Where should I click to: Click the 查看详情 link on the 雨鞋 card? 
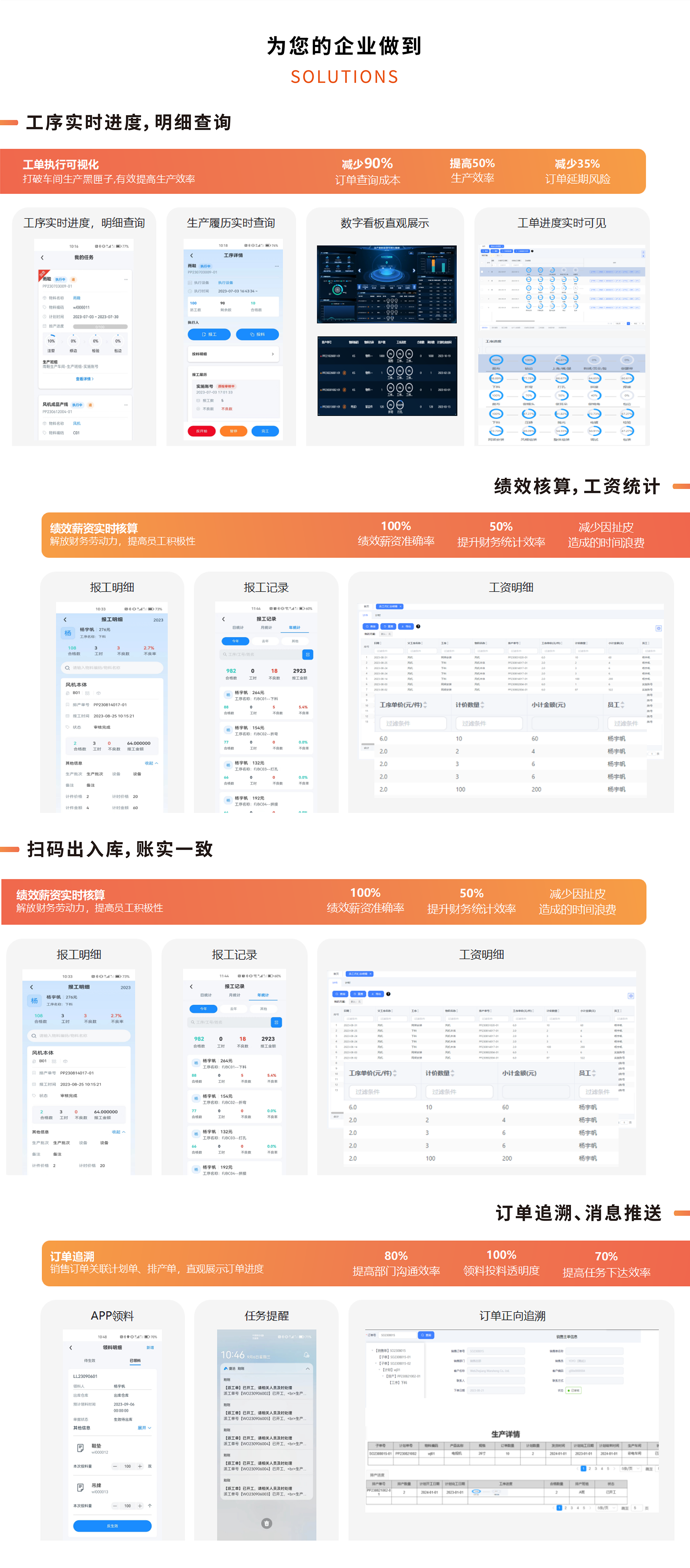pyautogui.click(x=85, y=379)
